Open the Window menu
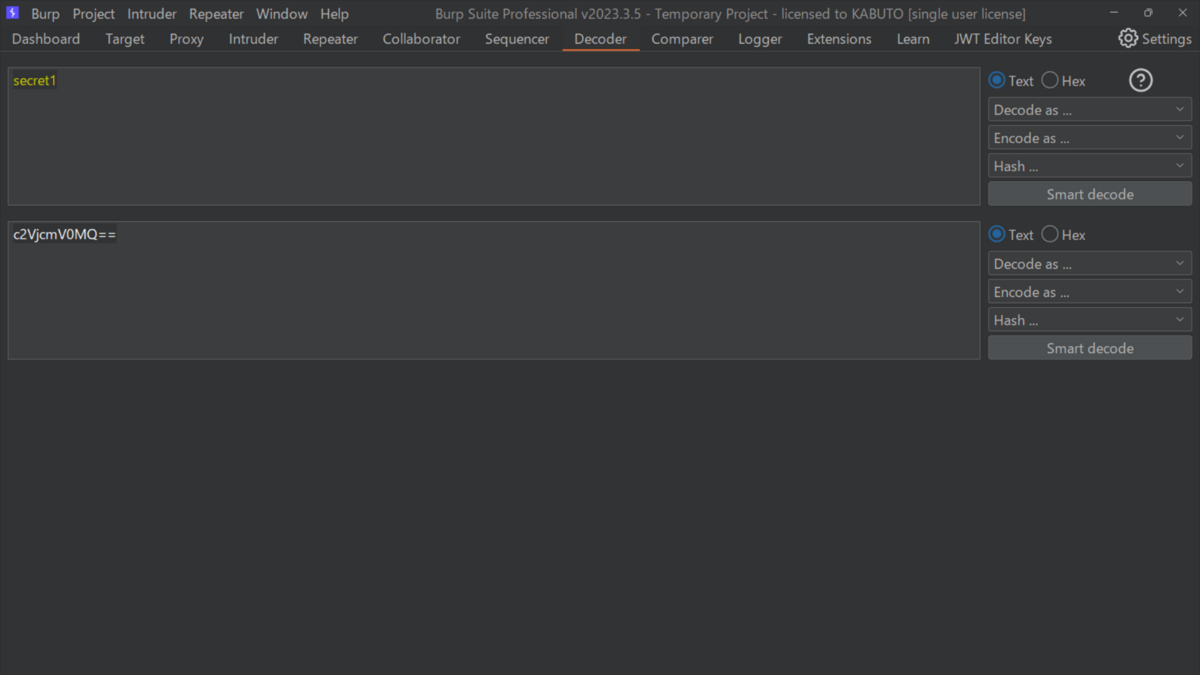This screenshot has height=675, width=1200. [282, 14]
